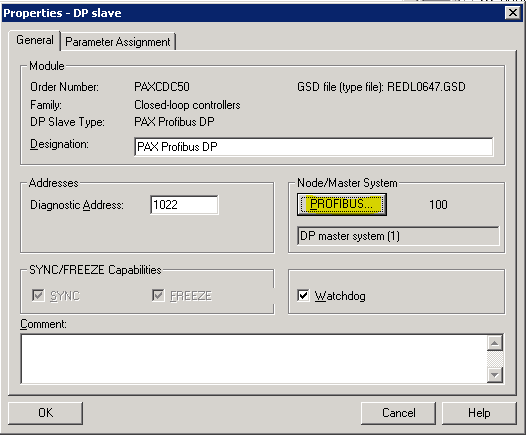The image size is (526, 435).
Task: Toggle the Watchdog checkbox
Action: click(x=303, y=295)
